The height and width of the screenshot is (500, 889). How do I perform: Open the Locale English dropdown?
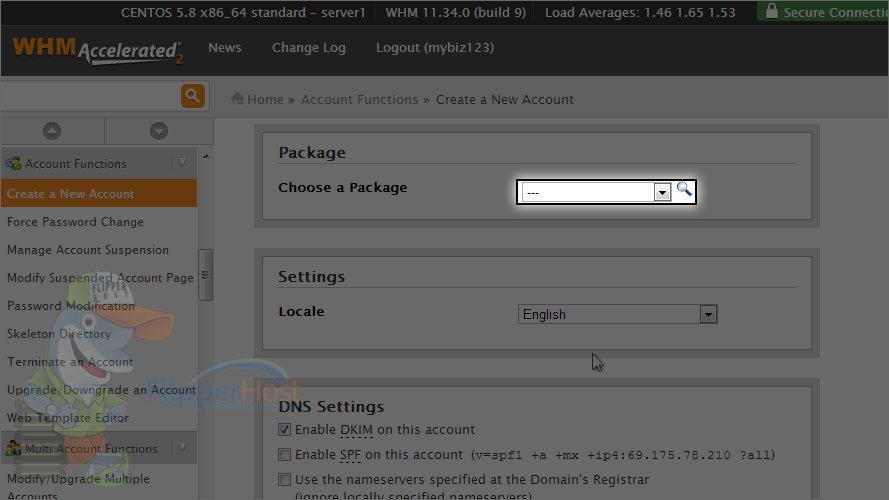617,314
